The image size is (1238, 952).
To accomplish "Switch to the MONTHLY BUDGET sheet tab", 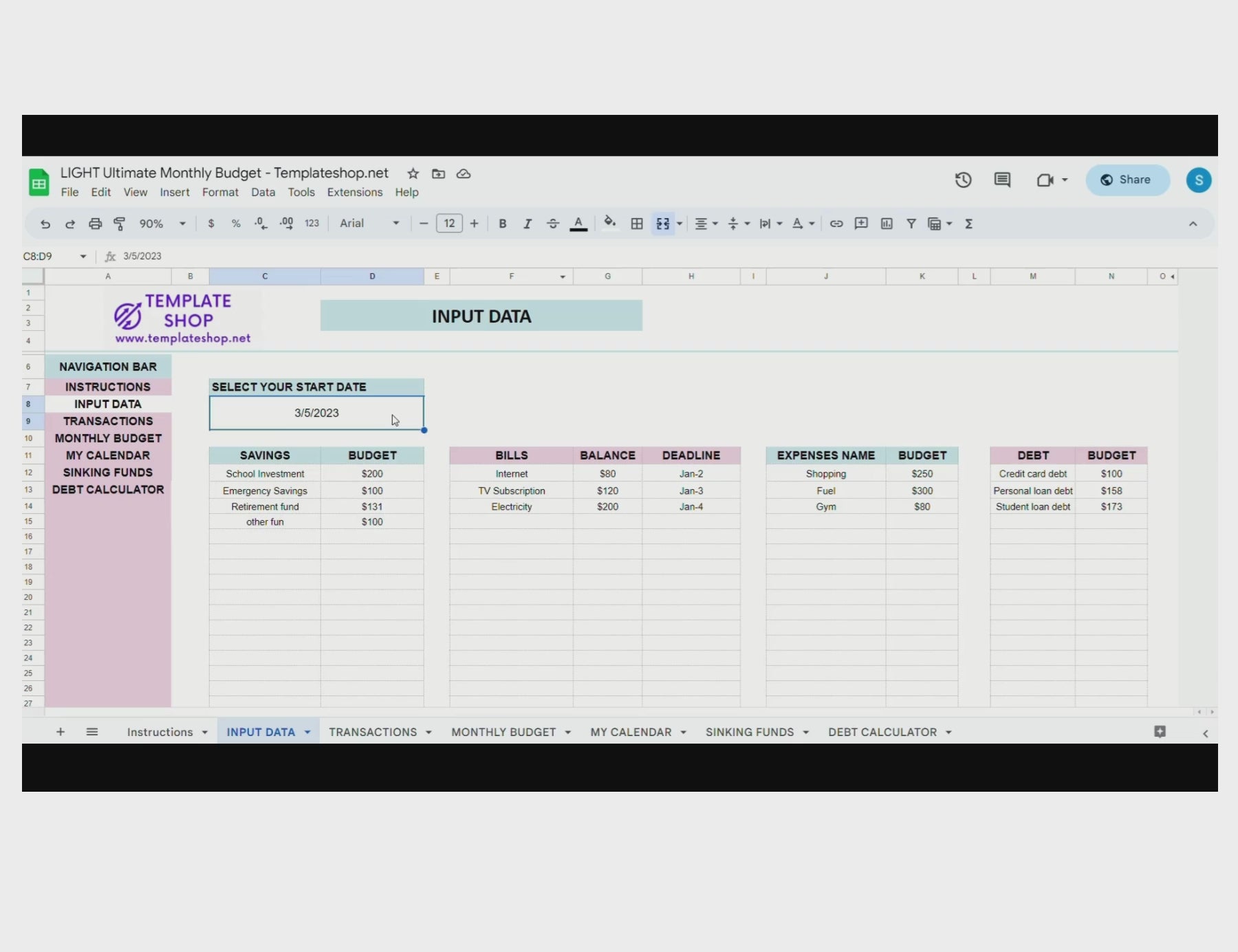I will coord(503,732).
